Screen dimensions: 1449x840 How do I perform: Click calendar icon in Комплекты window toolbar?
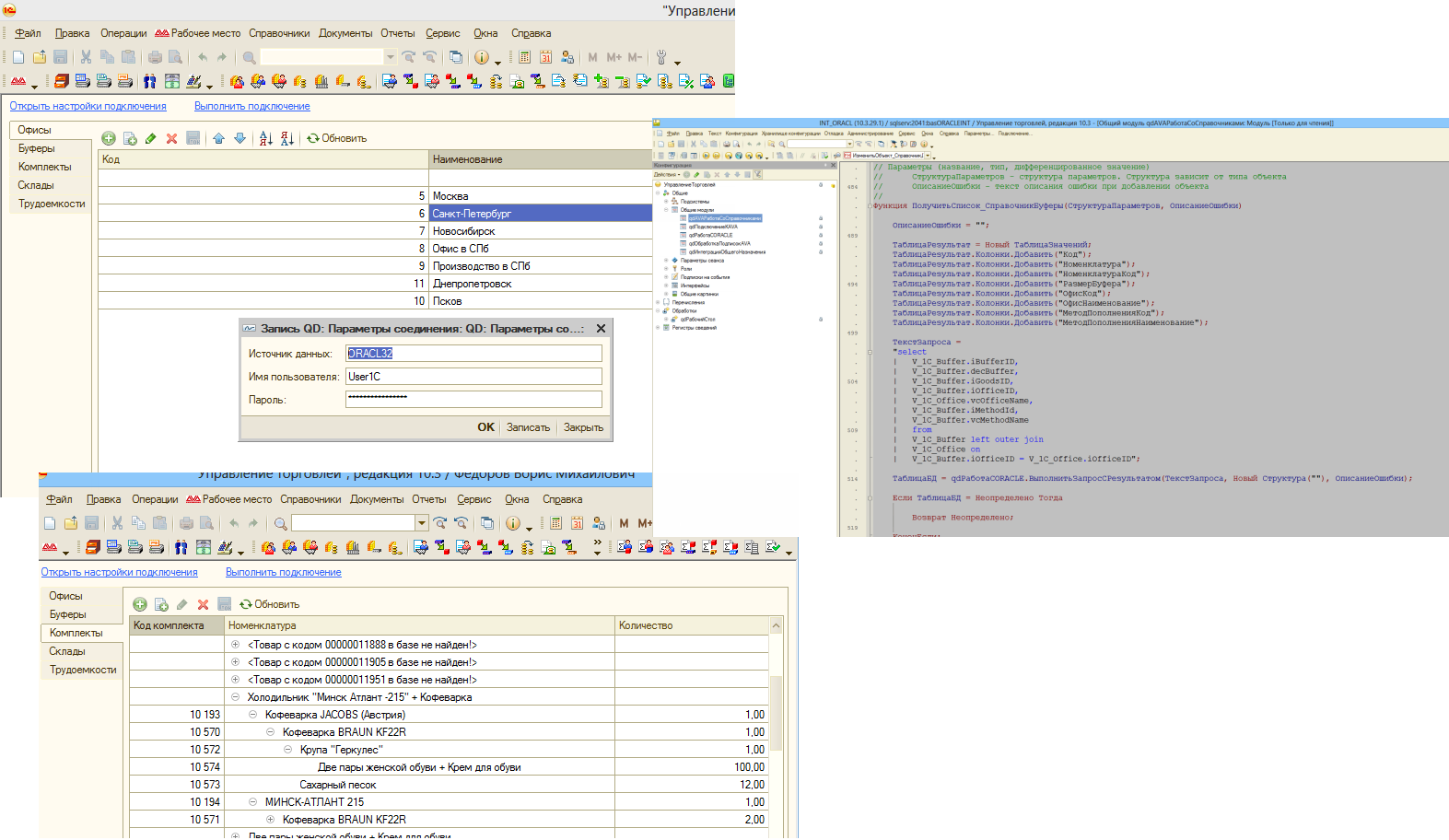pyautogui.click(x=577, y=523)
